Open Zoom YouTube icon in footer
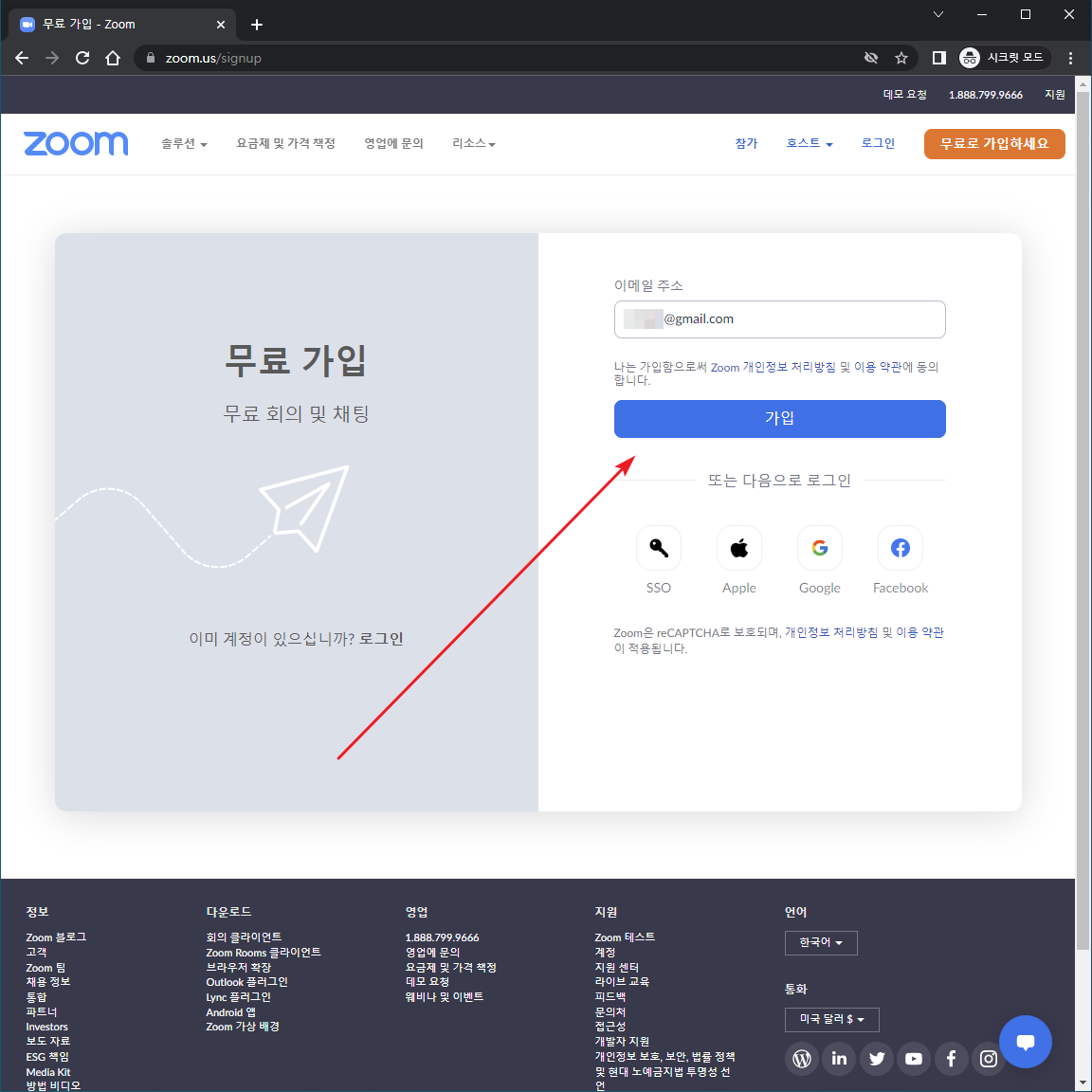 [914, 1059]
